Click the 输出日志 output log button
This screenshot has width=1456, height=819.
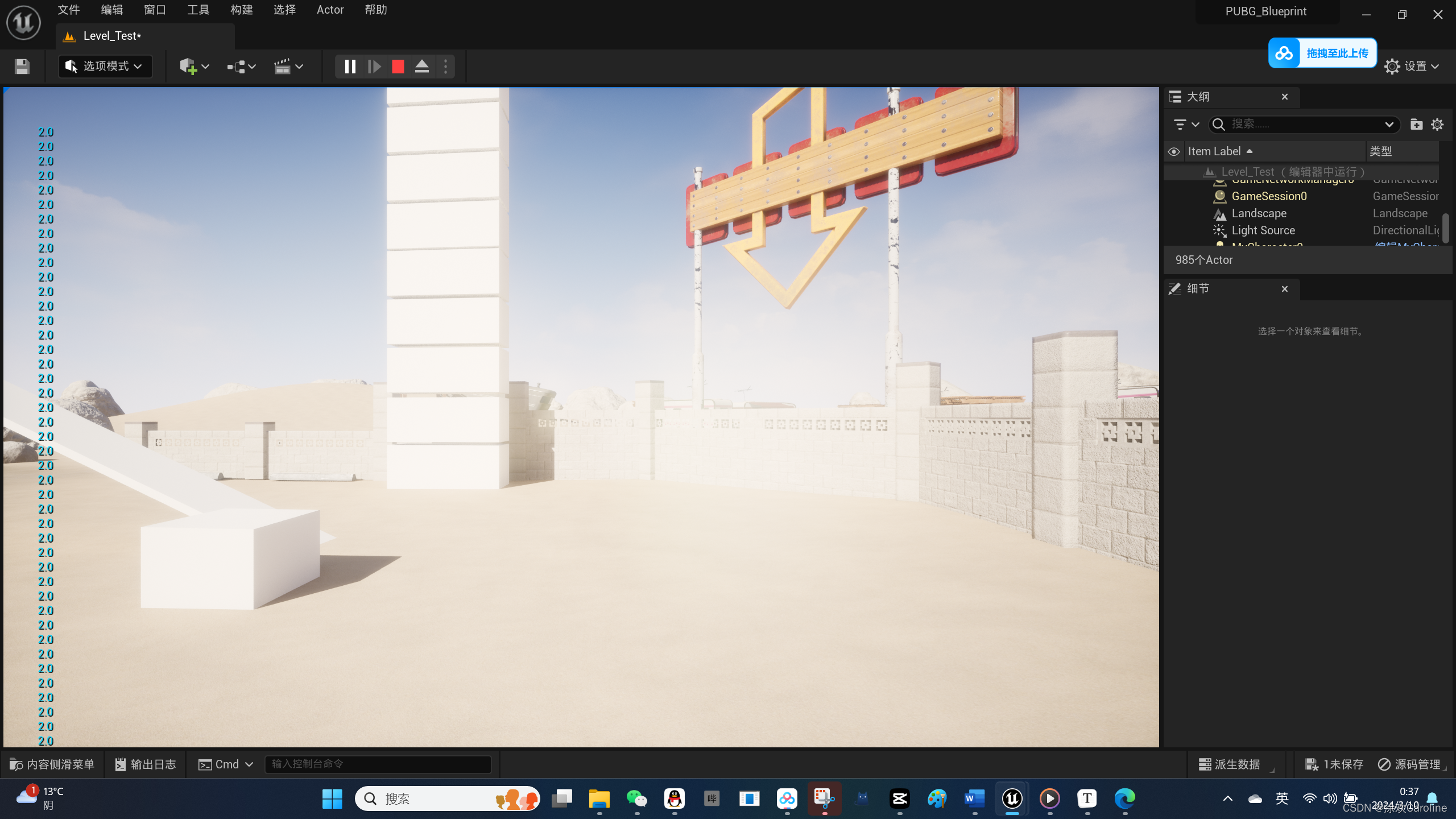pyautogui.click(x=146, y=764)
